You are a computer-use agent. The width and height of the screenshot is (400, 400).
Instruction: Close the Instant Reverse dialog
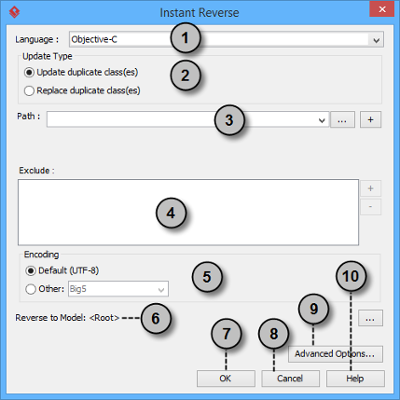click(x=382, y=9)
